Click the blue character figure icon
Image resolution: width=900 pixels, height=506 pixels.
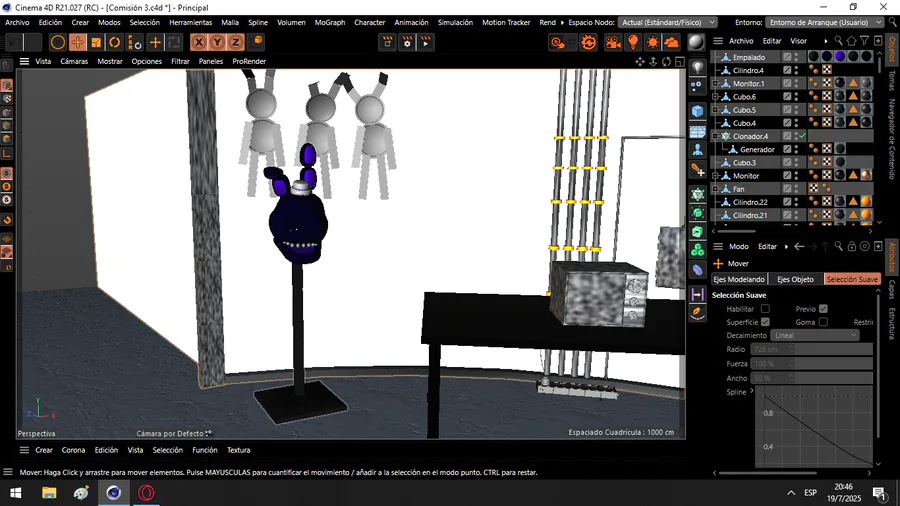click(697, 150)
